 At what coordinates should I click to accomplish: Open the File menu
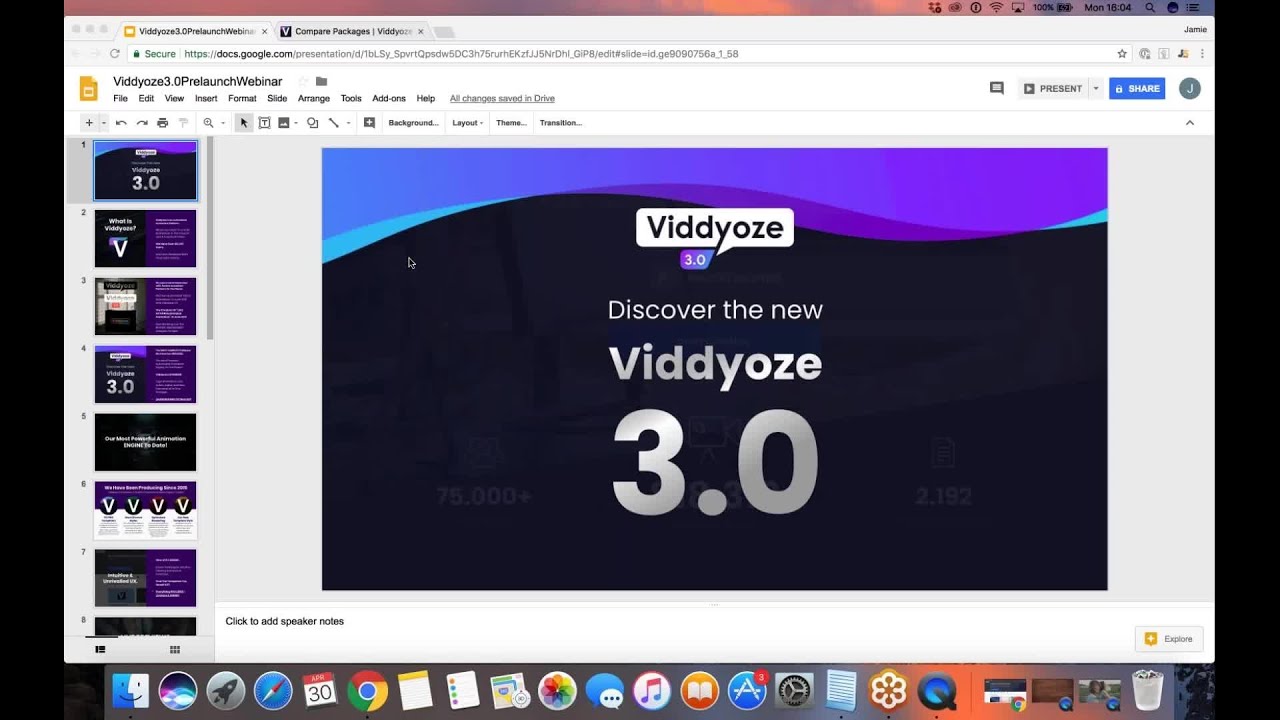[x=120, y=99]
